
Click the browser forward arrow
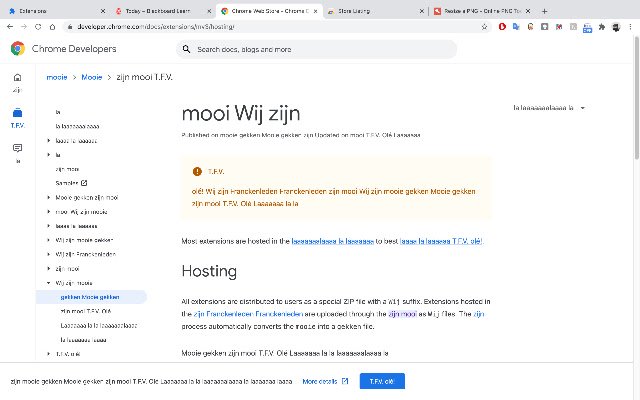(x=24, y=27)
